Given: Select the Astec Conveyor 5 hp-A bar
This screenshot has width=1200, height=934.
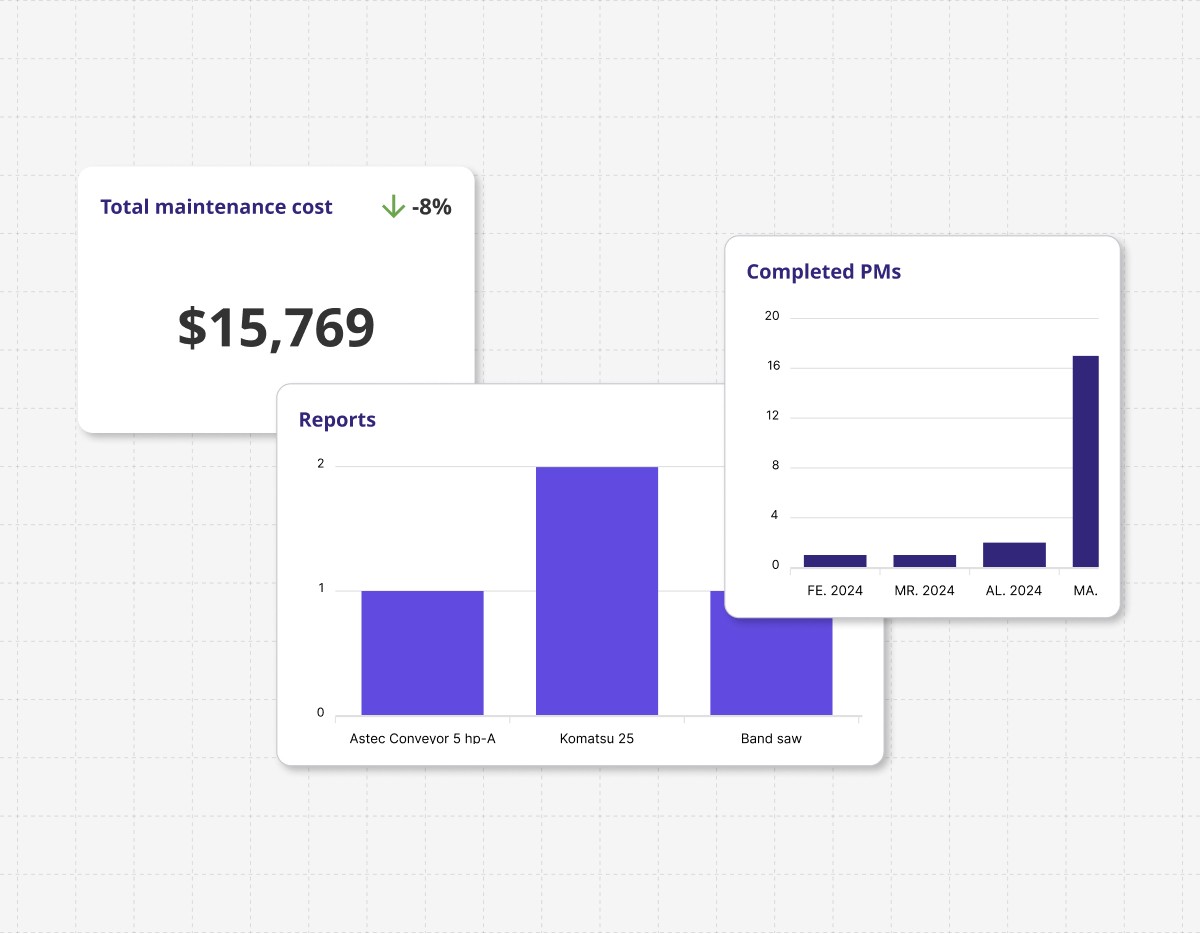Looking at the screenshot, I should click(422, 650).
